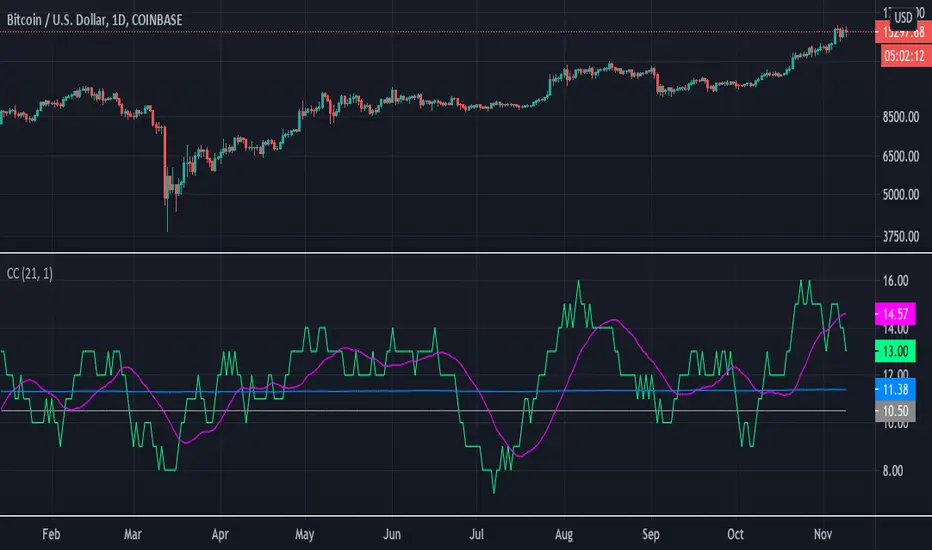The image size is (932, 550).
Task: Click the 16.00 indicator axis label
Action: pyautogui.click(x=895, y=281)
